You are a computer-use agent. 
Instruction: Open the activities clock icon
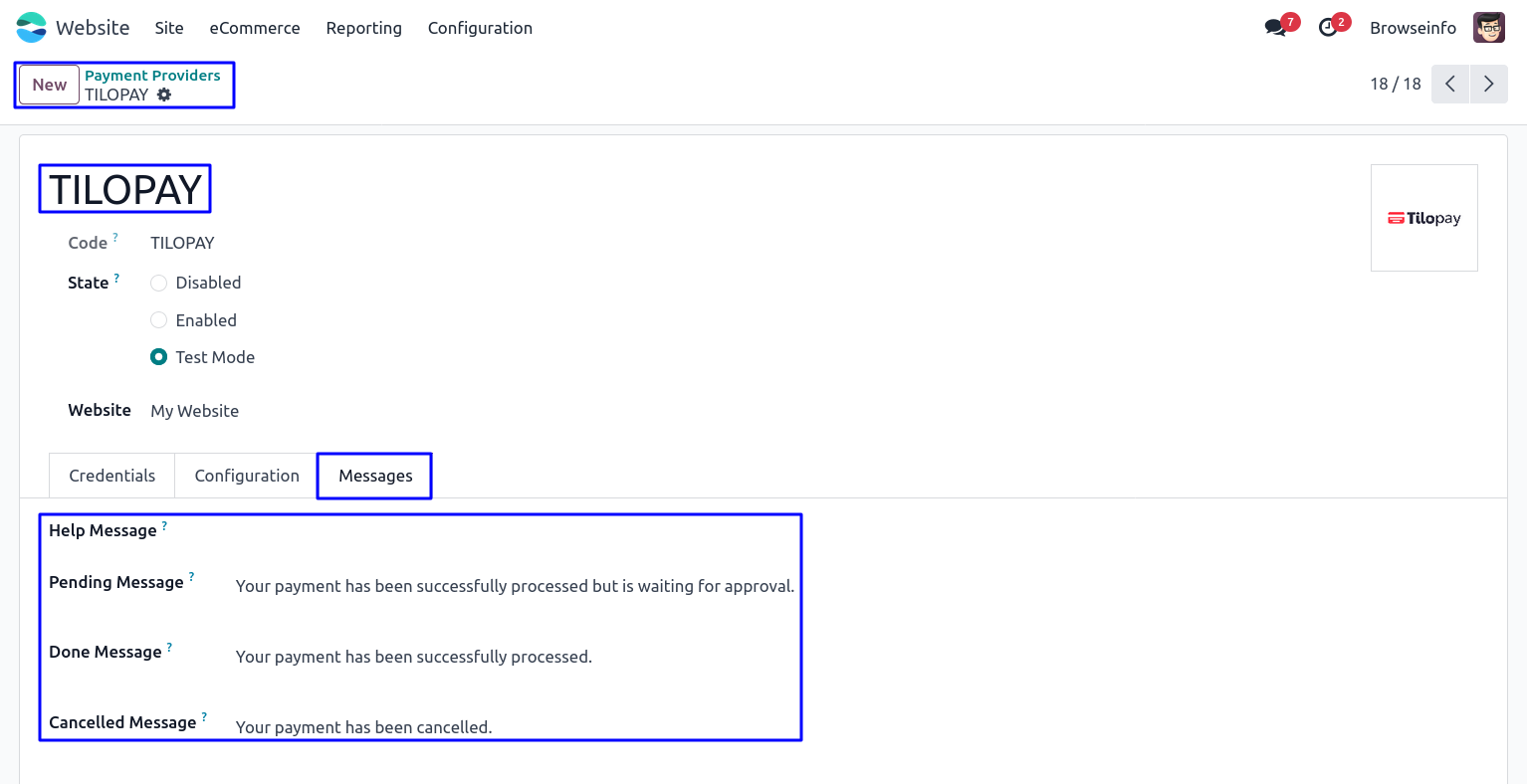pyautogui.click(x=1328, y=28)
